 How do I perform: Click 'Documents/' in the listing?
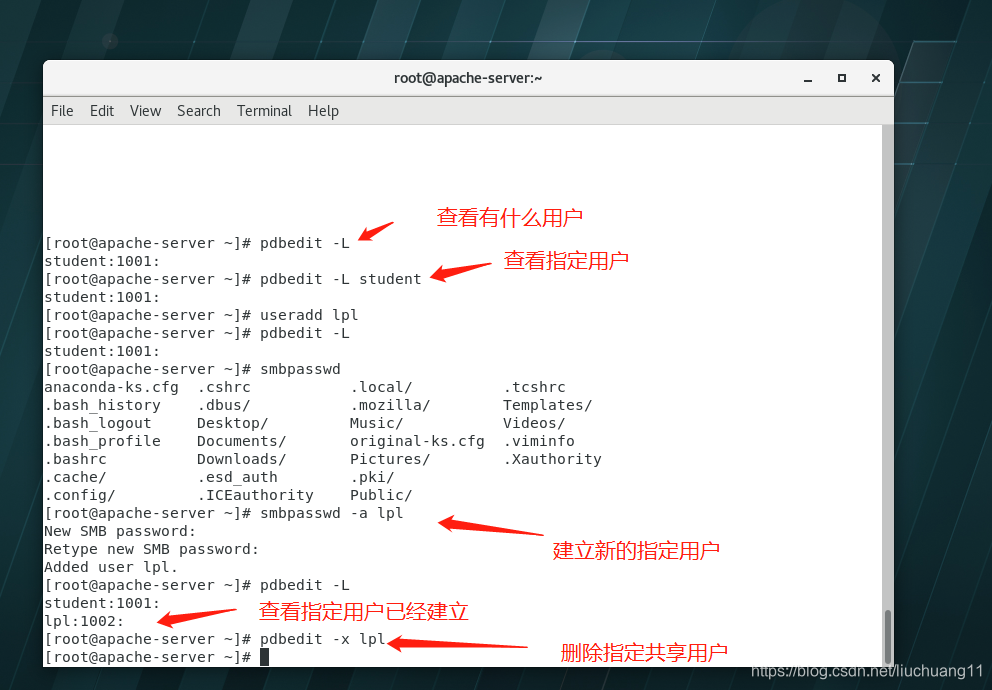click(x=242, y=441)
